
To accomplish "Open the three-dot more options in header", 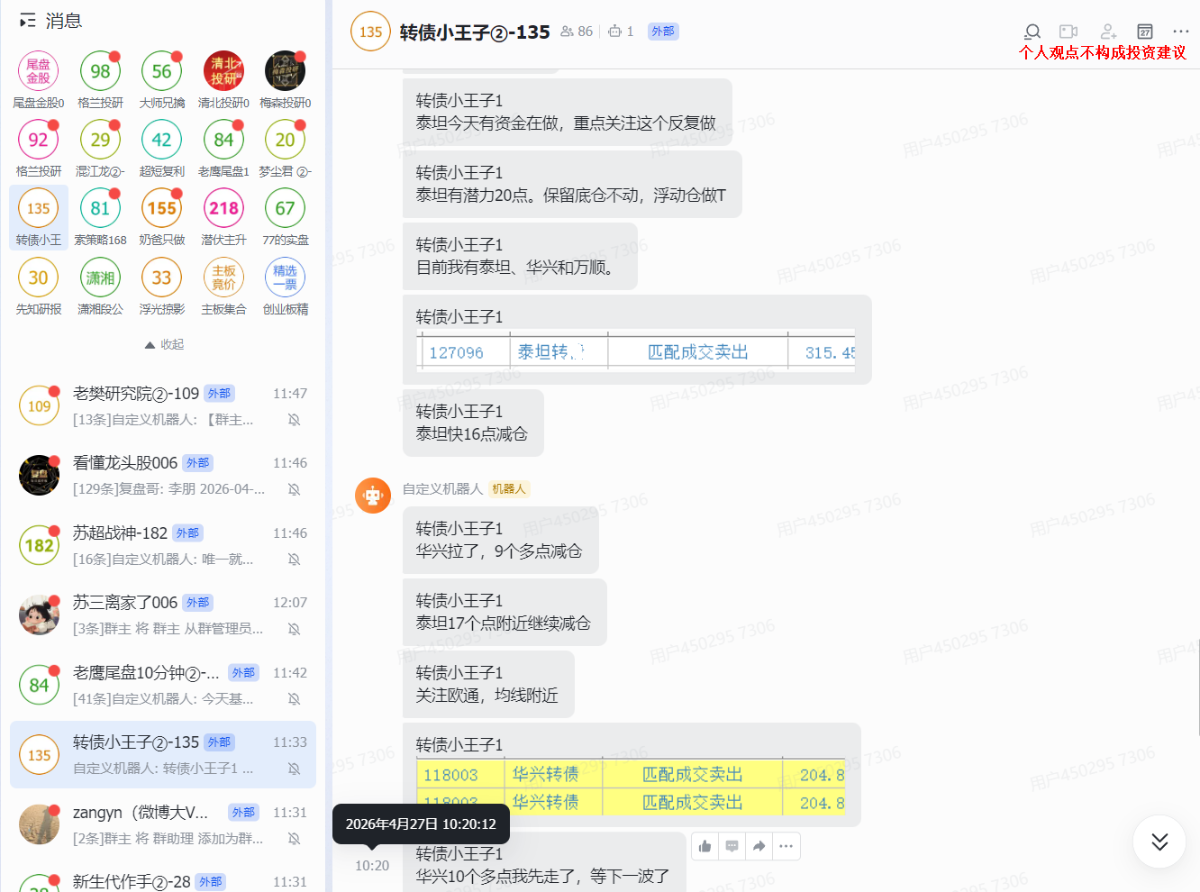I will click(1180, 32).
